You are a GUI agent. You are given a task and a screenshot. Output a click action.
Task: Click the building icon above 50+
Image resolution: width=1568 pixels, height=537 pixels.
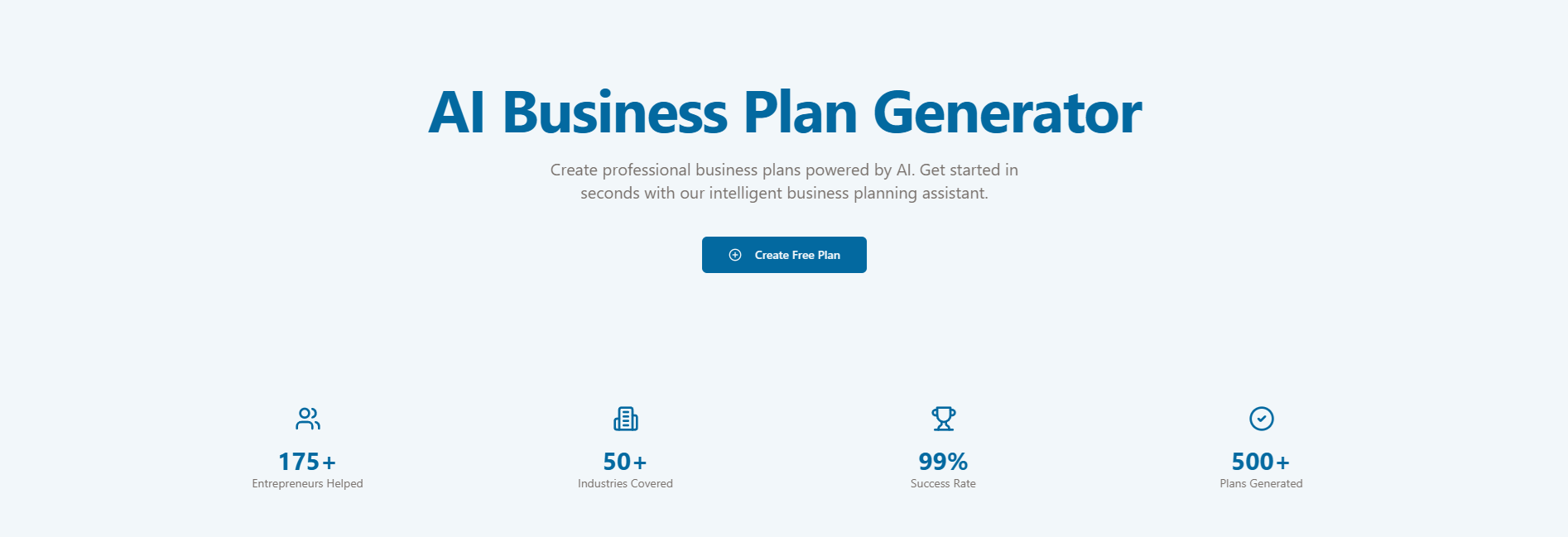coord(626,419)
